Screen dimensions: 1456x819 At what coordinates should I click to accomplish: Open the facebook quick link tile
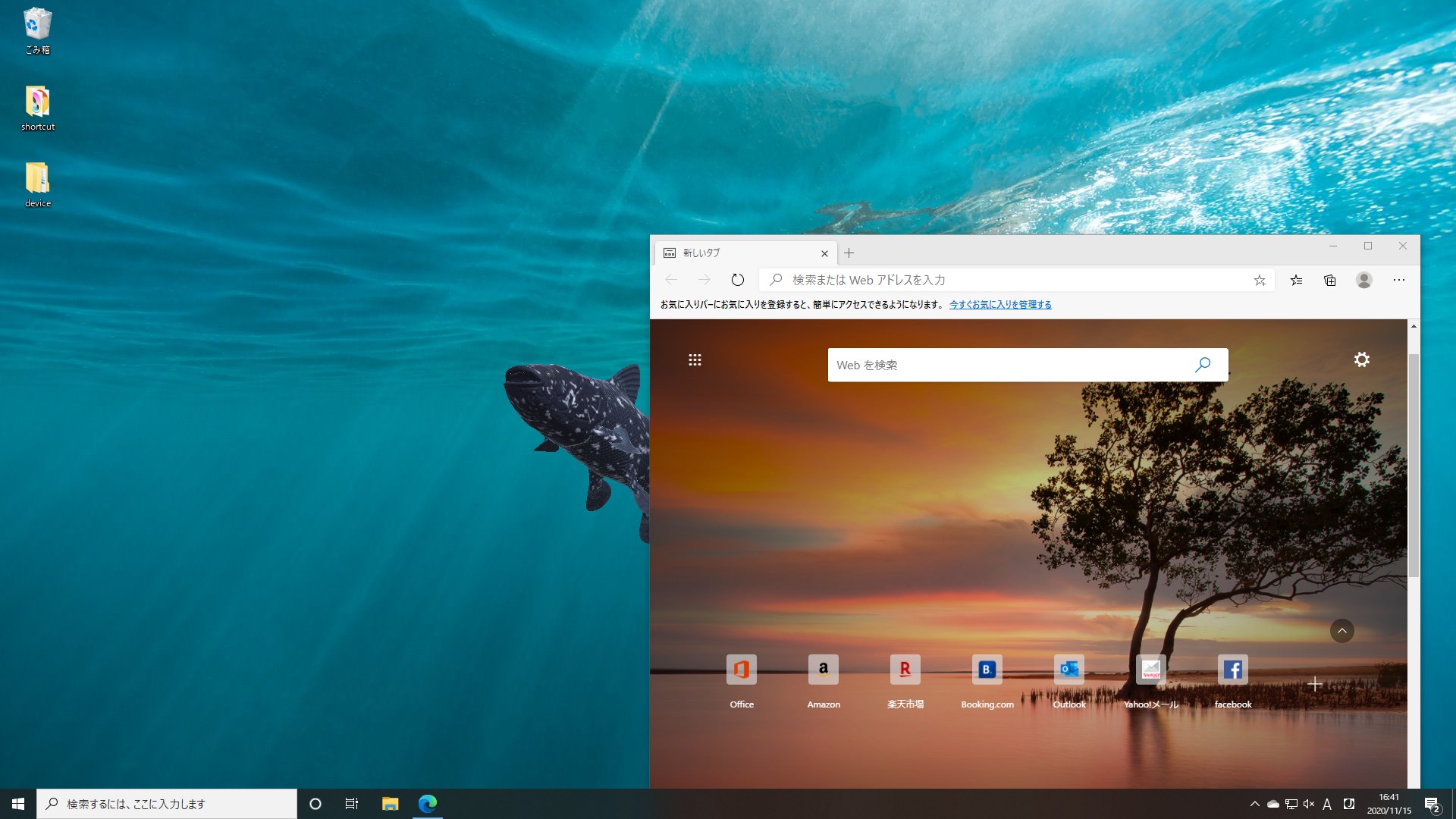[x=1232, y=670]
